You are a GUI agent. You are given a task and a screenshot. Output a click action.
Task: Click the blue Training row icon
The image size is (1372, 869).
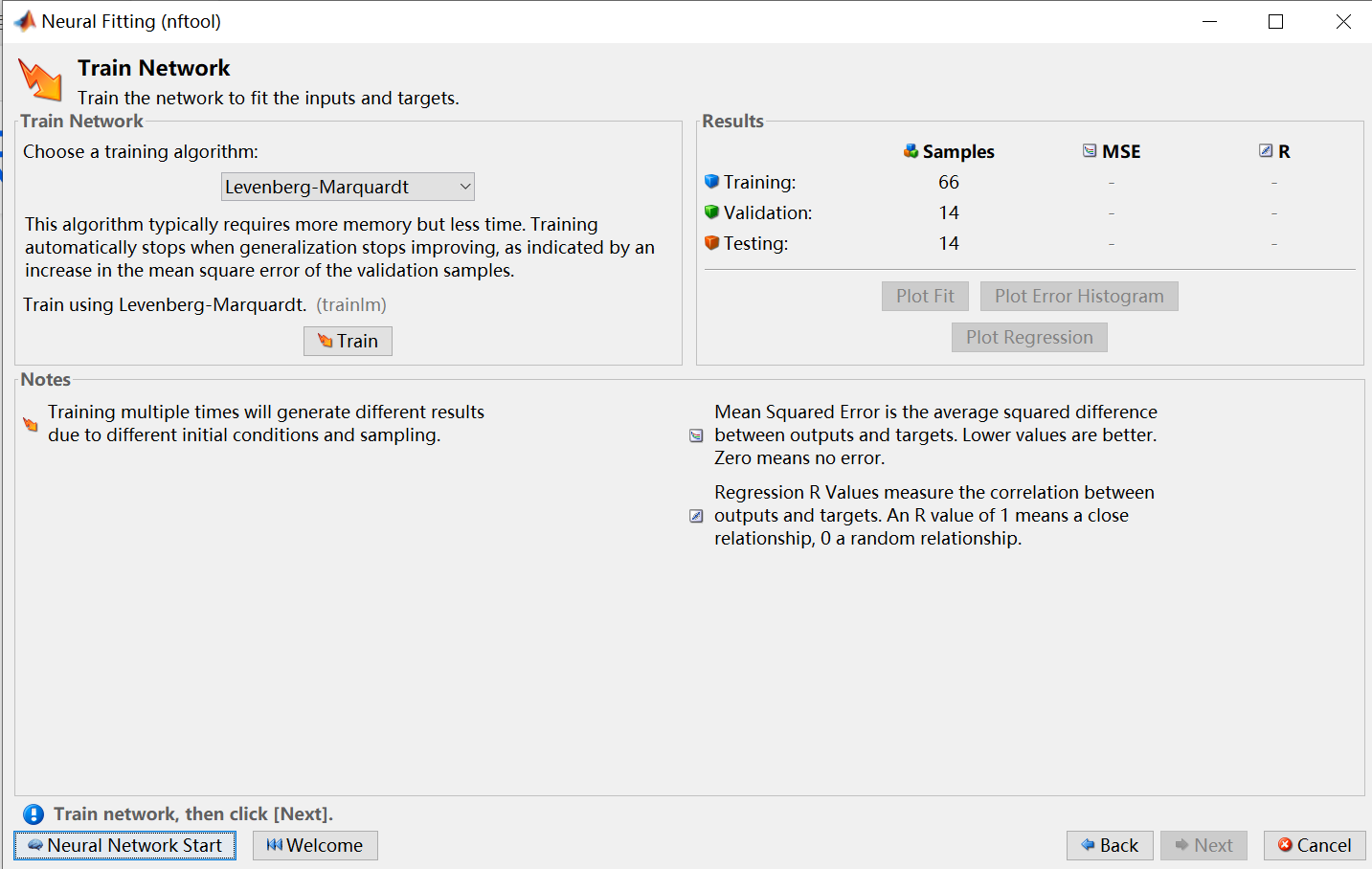click(x=711, y=182)
